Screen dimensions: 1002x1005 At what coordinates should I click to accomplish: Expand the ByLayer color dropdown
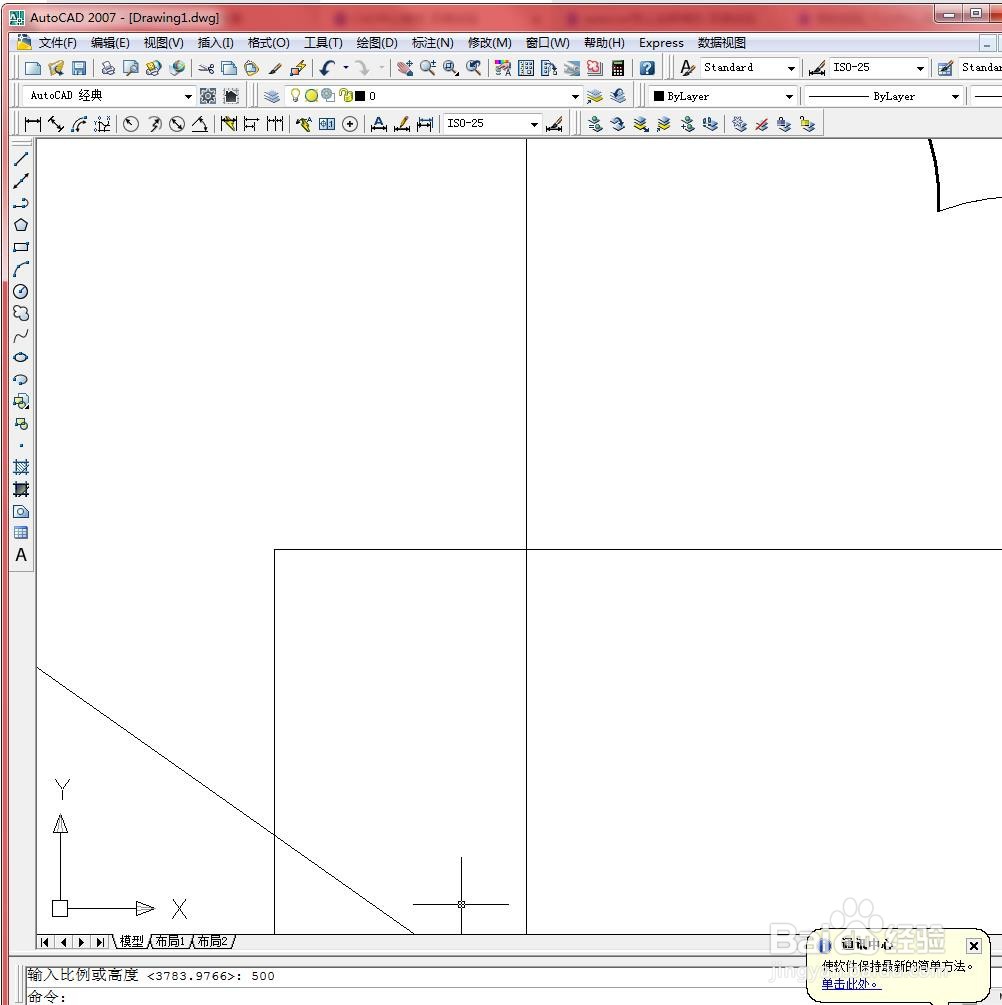tap(789, 97)
